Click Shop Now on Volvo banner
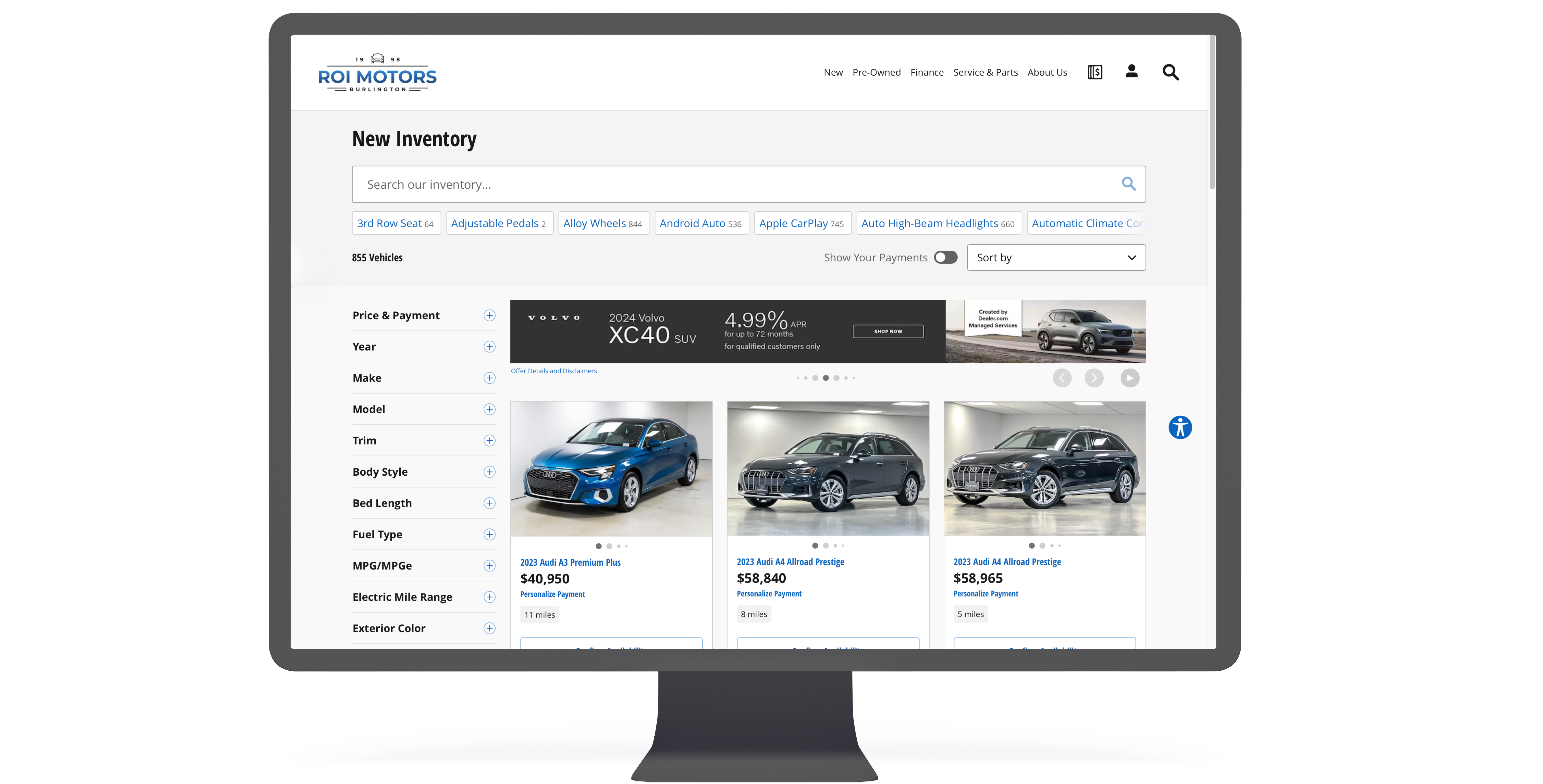The height and width of the screenshot is (784, 1543). pyautogui.click(x=888, y=331)
